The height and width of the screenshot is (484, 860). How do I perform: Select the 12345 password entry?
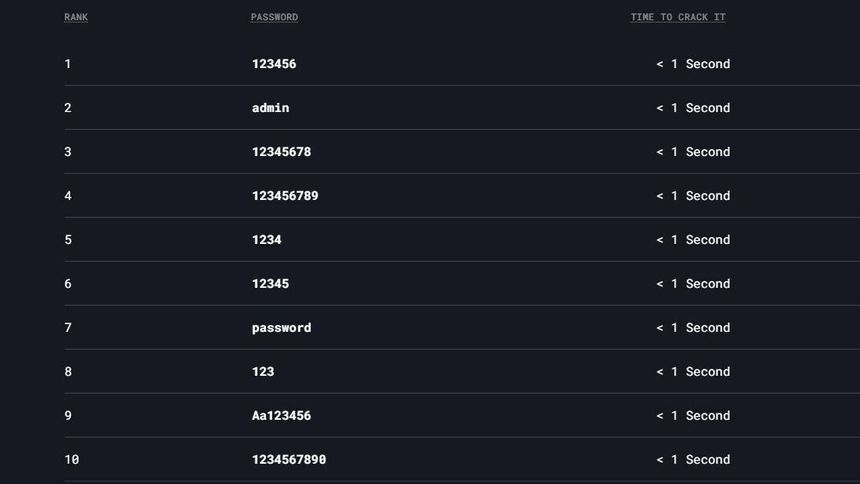point(270,283)
